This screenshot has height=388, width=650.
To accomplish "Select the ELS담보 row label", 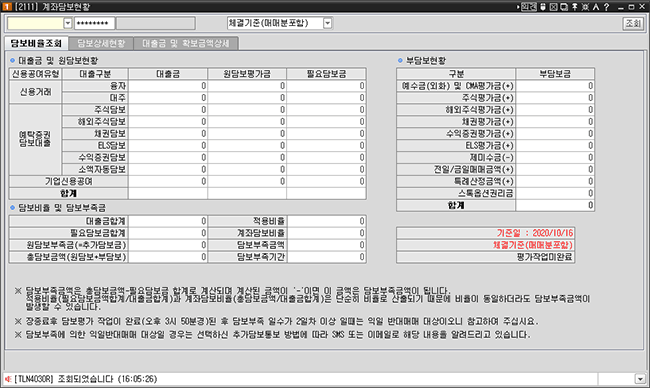I will [95, 146].
